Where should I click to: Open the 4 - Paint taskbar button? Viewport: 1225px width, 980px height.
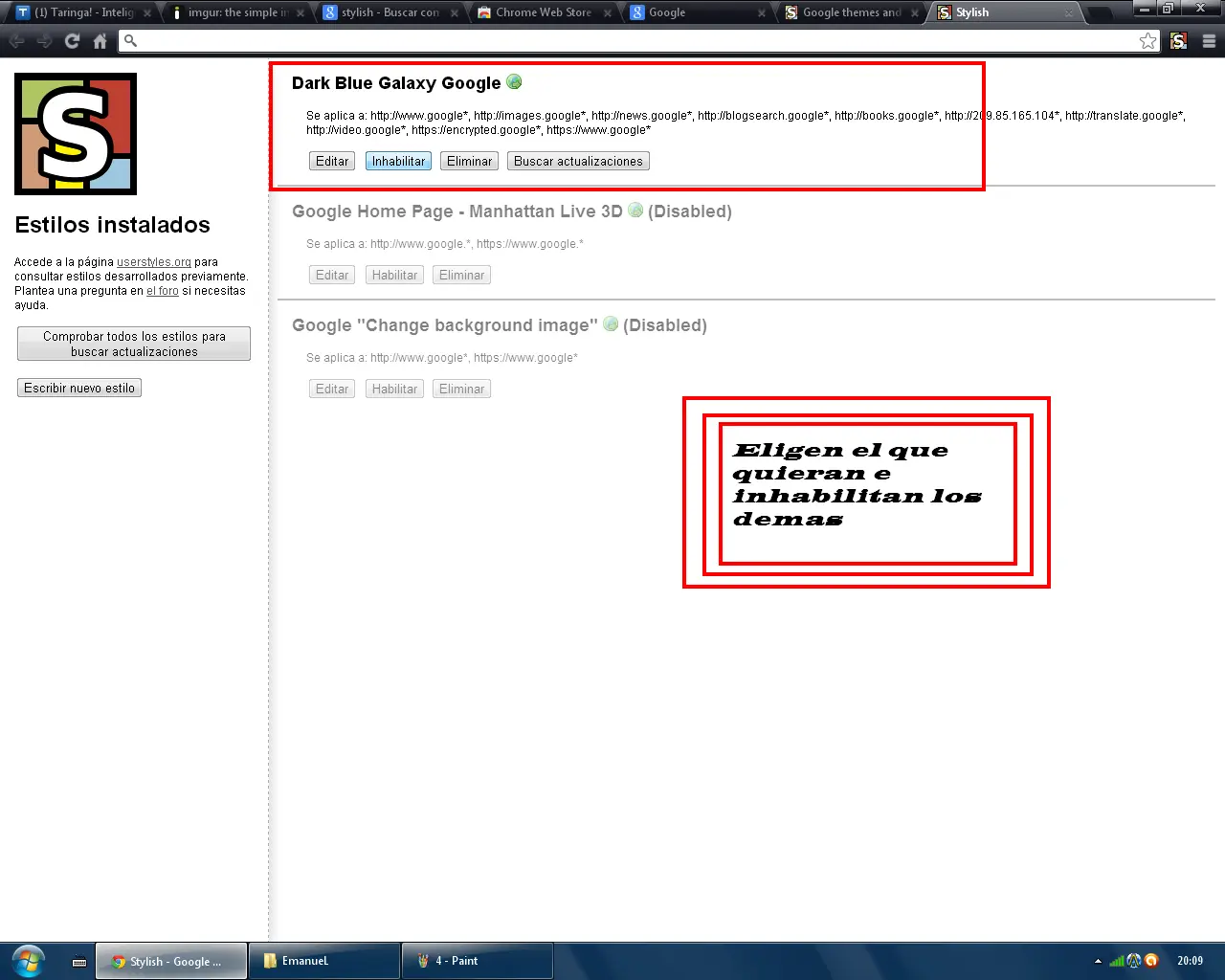[478, 961]
